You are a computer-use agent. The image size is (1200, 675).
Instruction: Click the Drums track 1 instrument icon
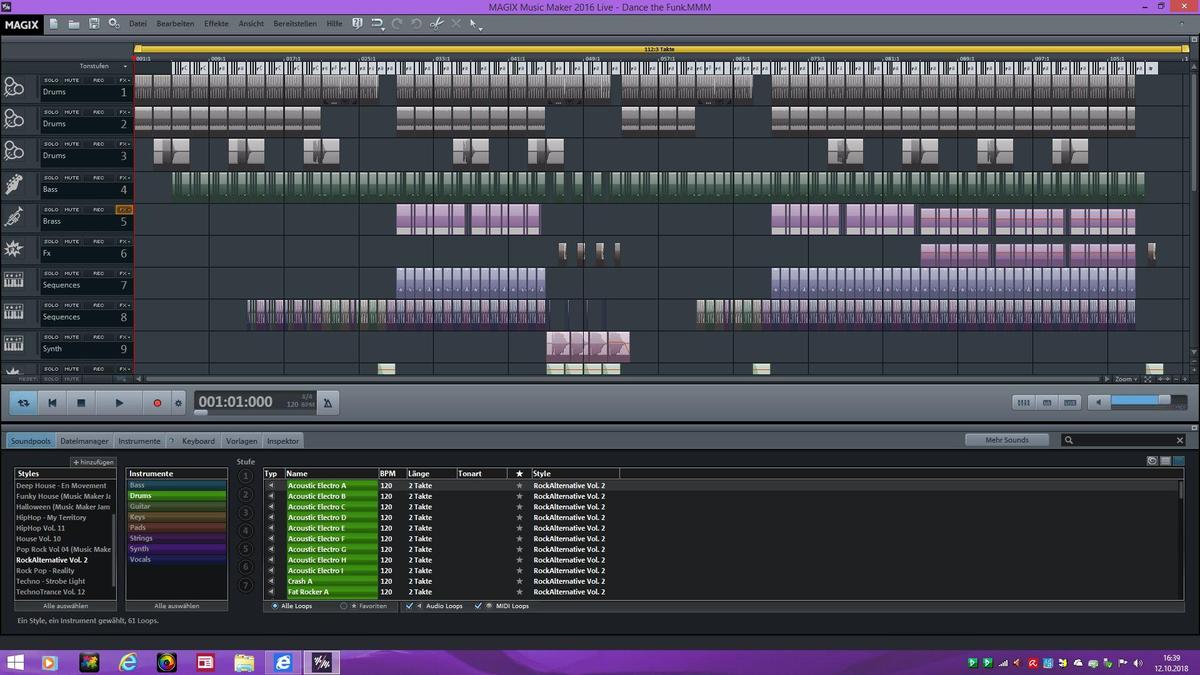point(14,88)
